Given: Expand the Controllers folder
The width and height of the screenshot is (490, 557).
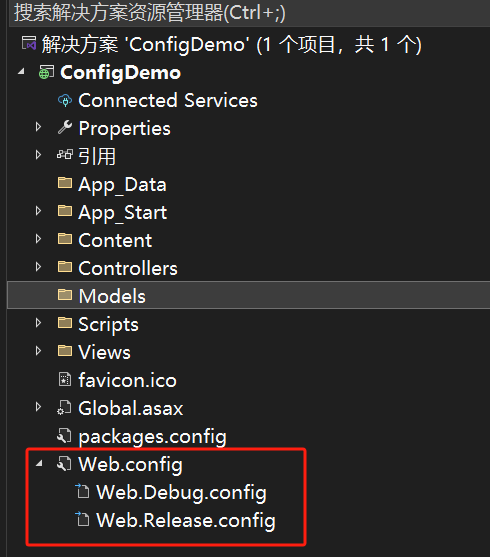Looking at the screenshot, I should [38, 267].
